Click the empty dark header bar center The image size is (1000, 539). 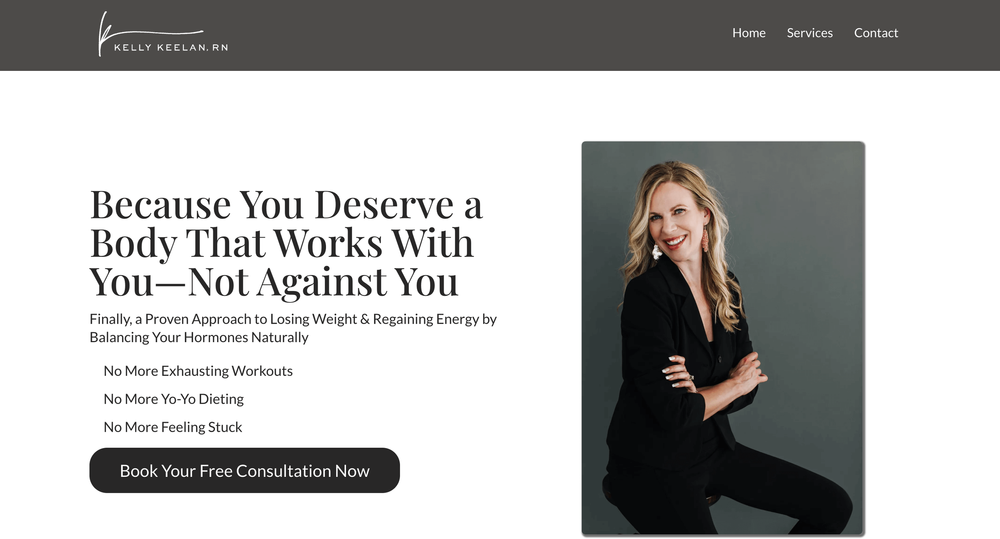coord(478,35)
